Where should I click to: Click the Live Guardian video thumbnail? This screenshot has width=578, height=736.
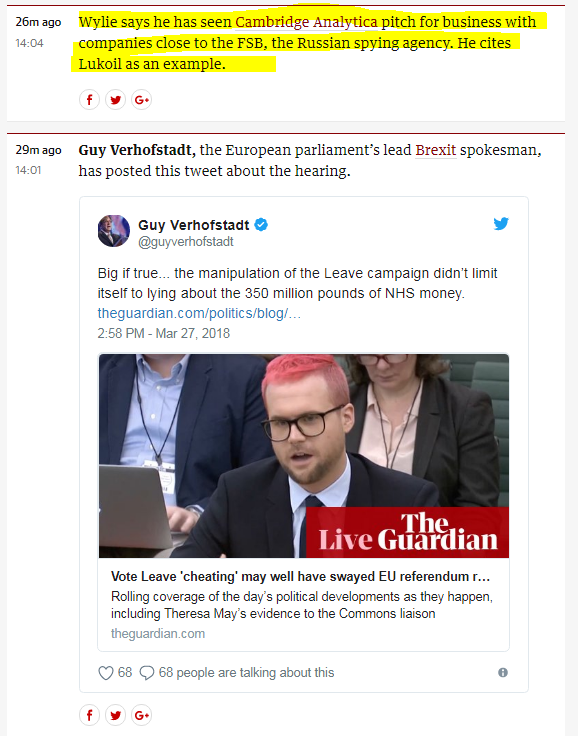coord(304,456)
